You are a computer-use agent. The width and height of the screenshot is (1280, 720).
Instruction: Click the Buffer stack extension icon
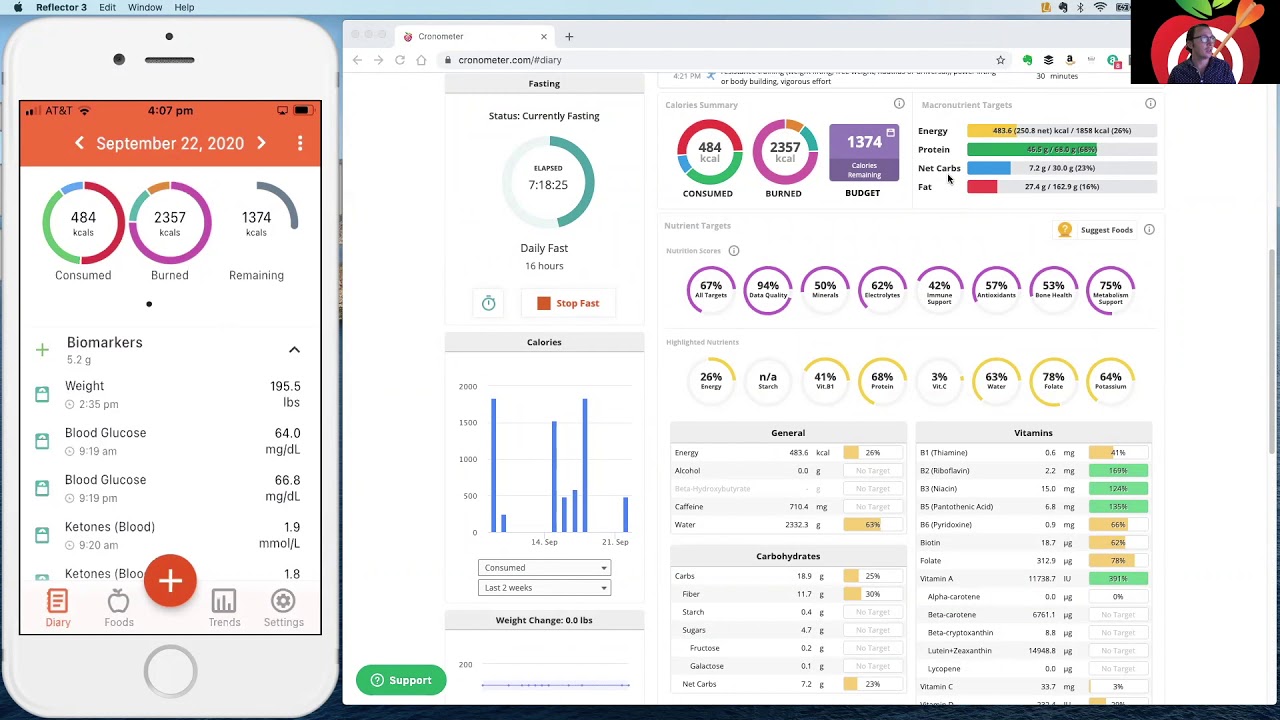(x=1048, y=60)
